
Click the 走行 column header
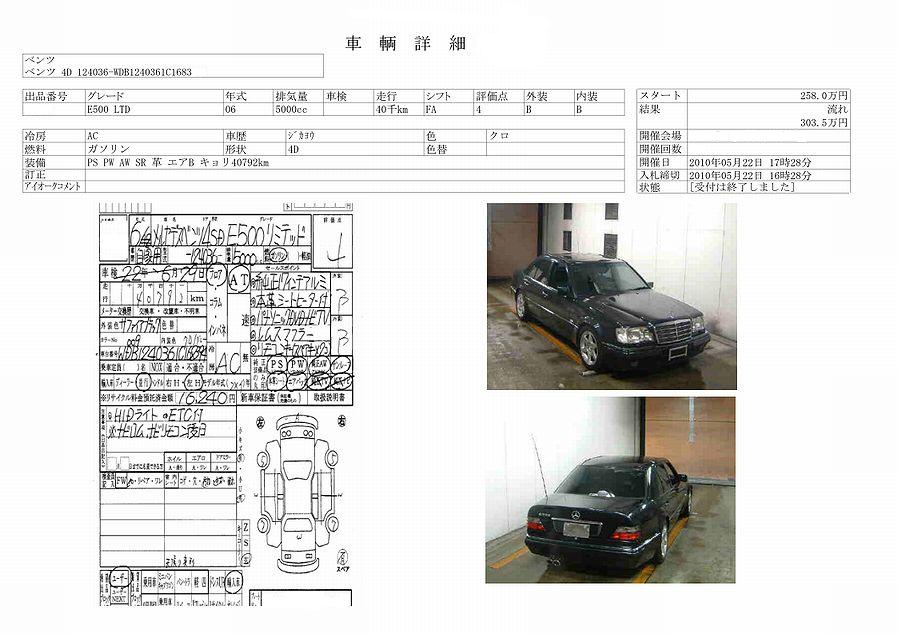pos(387,96)
